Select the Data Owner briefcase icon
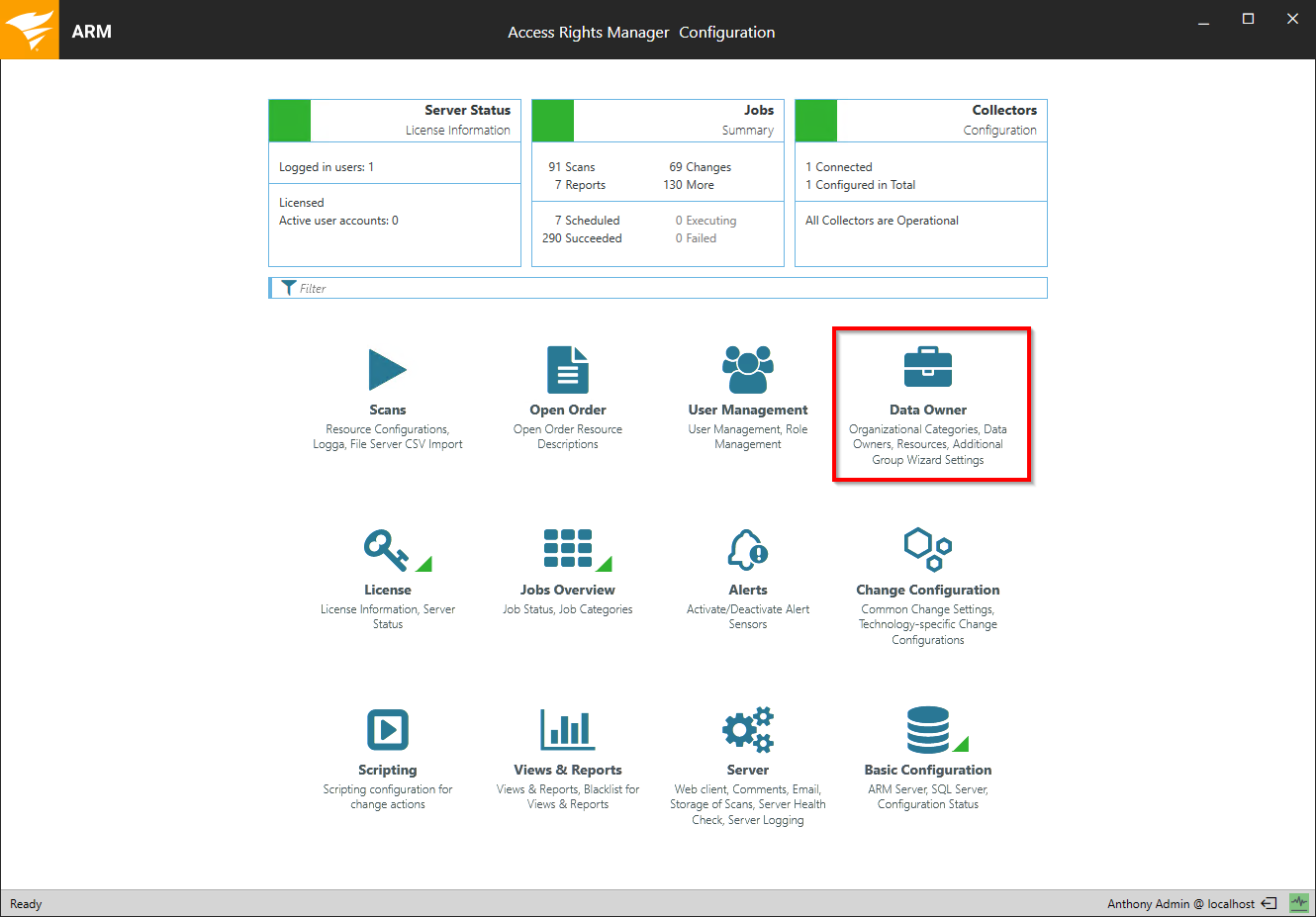This screenshot has height=917, width=1316. point(927,368)
